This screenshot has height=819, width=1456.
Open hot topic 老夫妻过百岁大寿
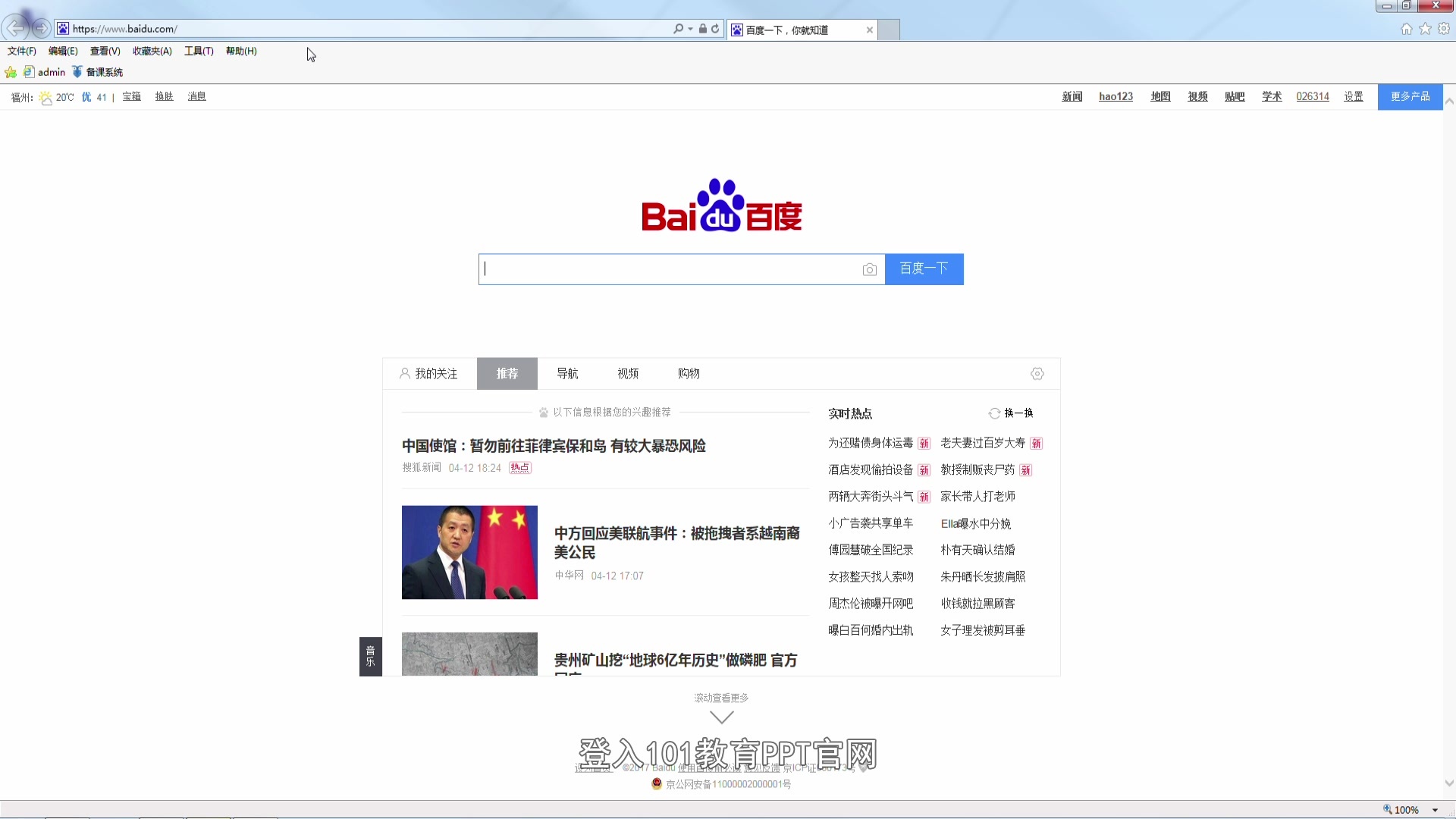coord(983,443)
